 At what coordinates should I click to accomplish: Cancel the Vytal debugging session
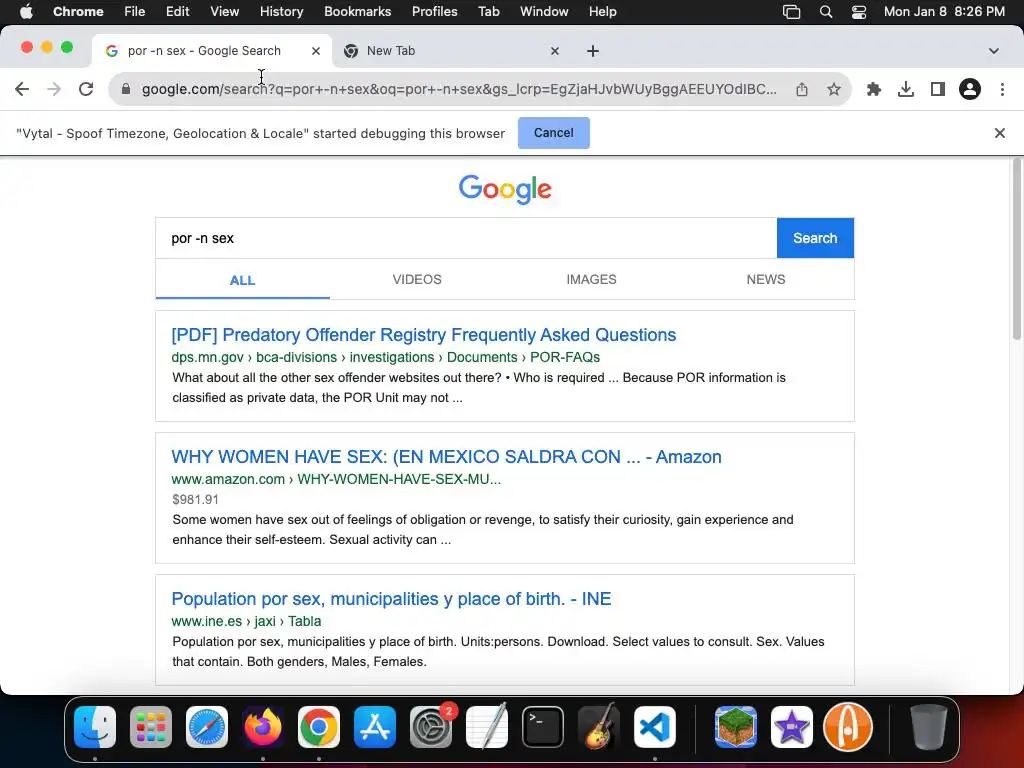pyautogui.click(x=554, y=133)
